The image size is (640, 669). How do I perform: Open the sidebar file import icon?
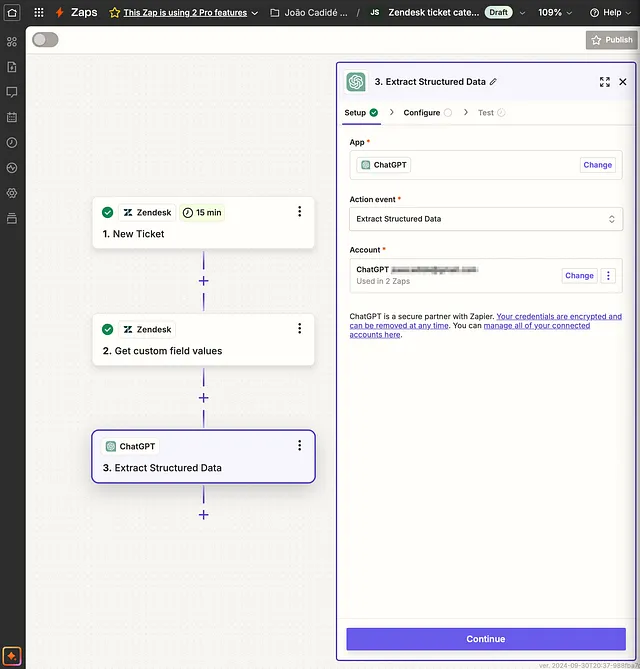pos(12,67)
